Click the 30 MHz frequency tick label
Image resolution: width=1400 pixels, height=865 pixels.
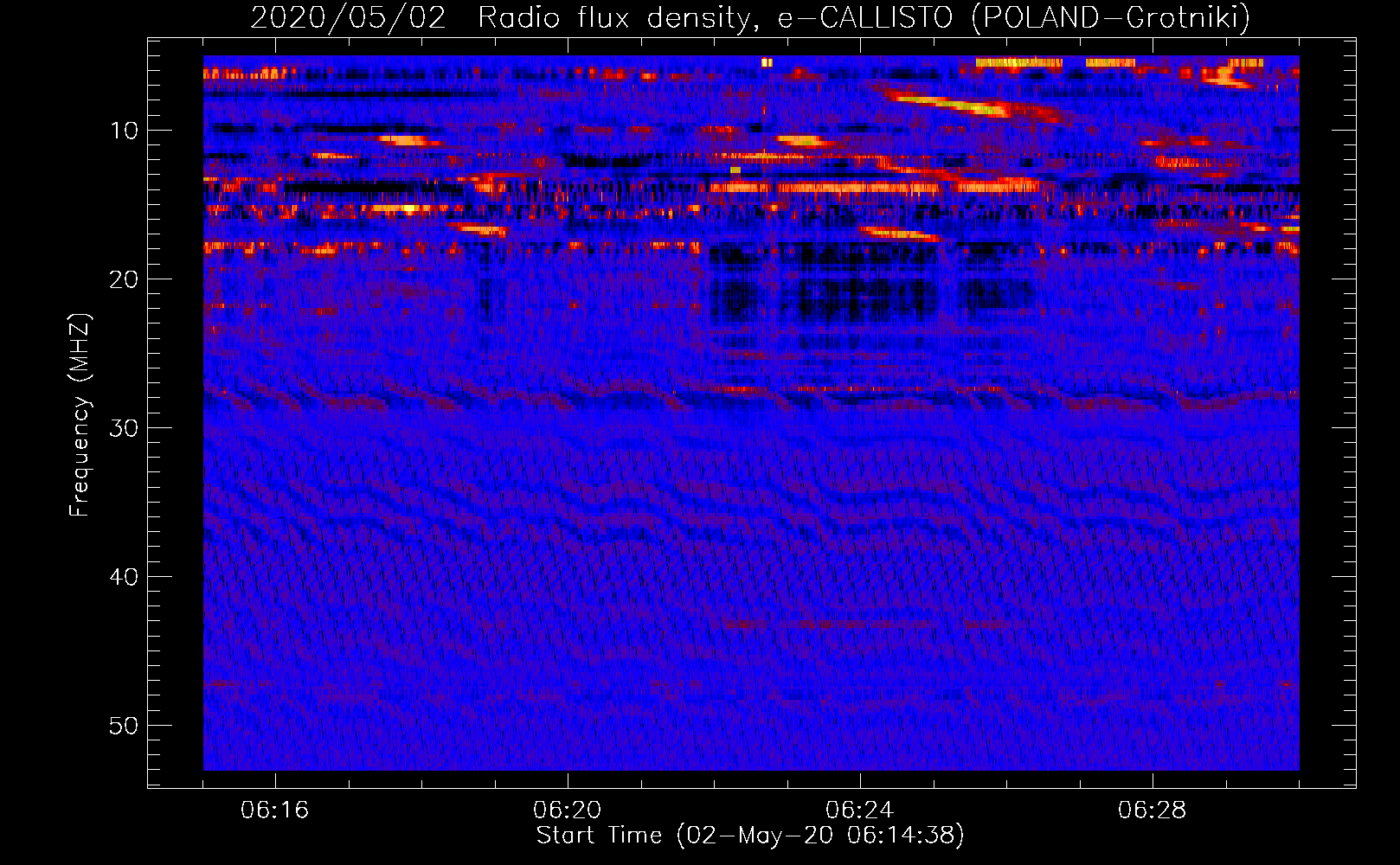pyautogui.click(x=125, y=428)
